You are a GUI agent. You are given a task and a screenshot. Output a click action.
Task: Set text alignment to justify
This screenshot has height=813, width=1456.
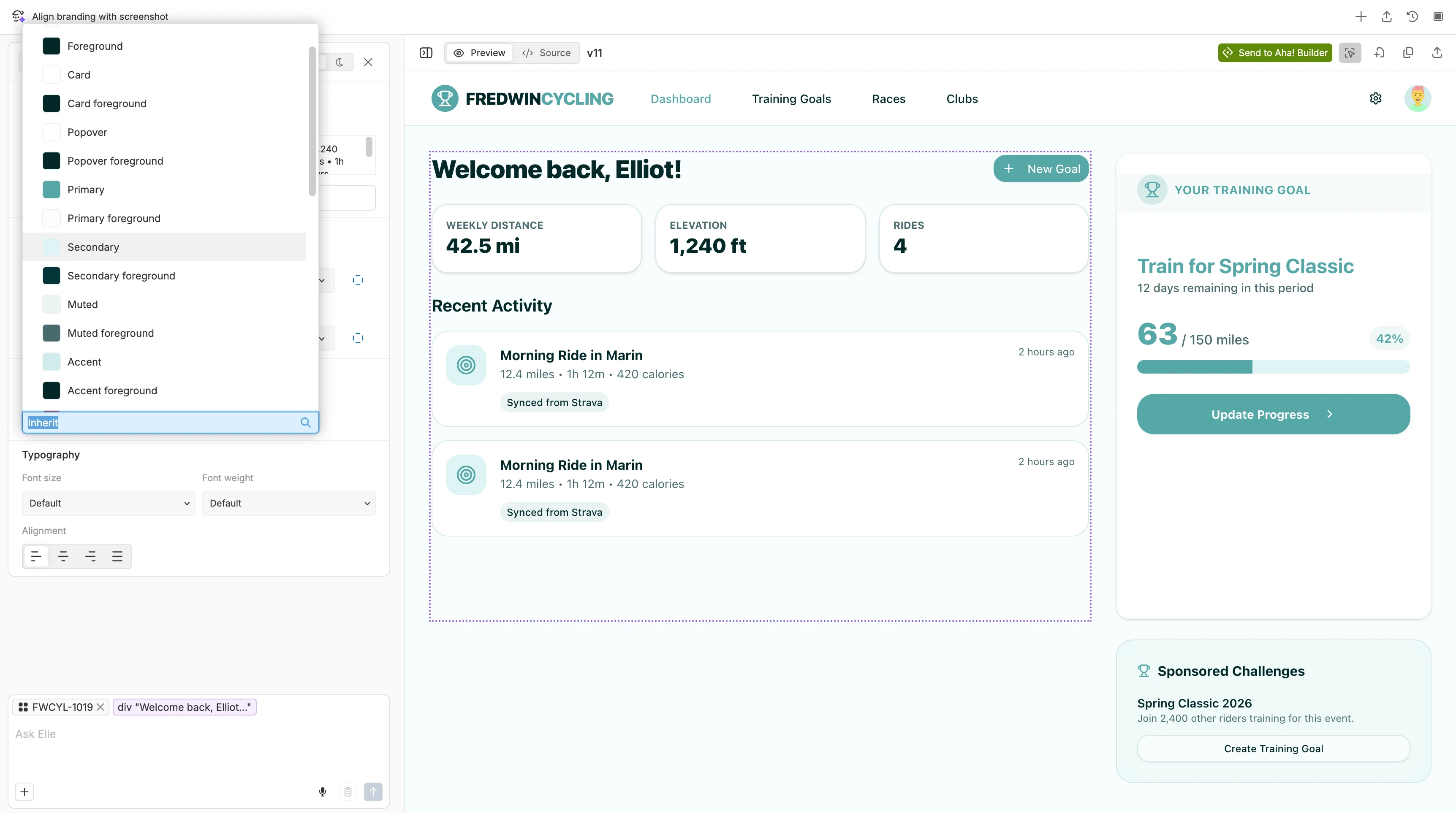coord(117,556)
